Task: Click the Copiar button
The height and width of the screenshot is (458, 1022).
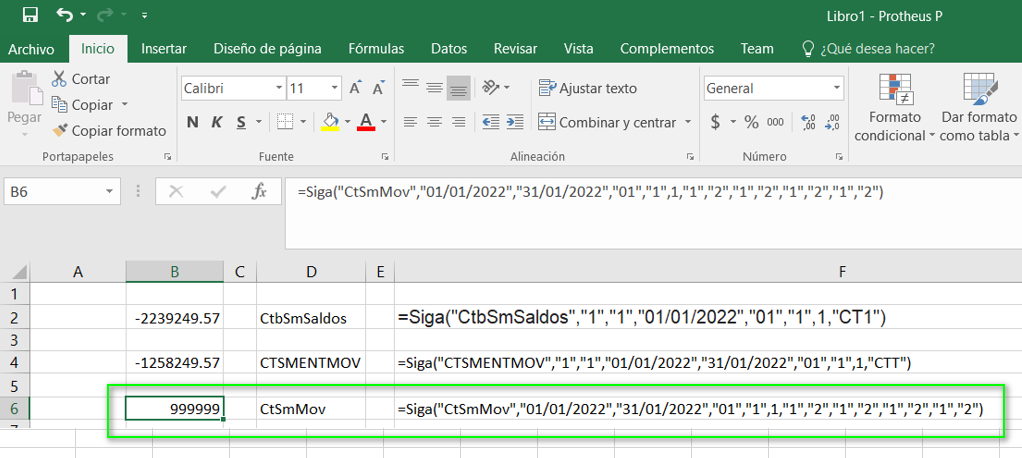Action: (x=83, y=105)
